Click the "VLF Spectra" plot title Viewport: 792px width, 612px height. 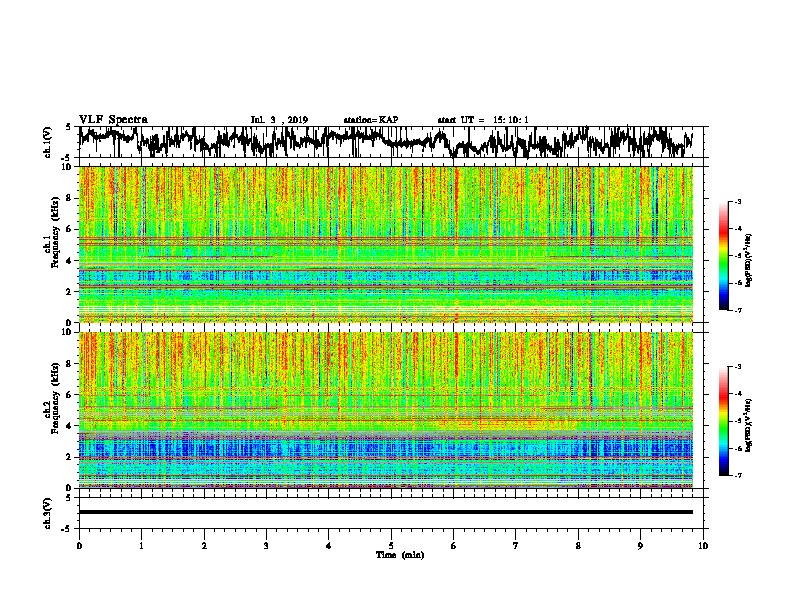pos(113,120)
